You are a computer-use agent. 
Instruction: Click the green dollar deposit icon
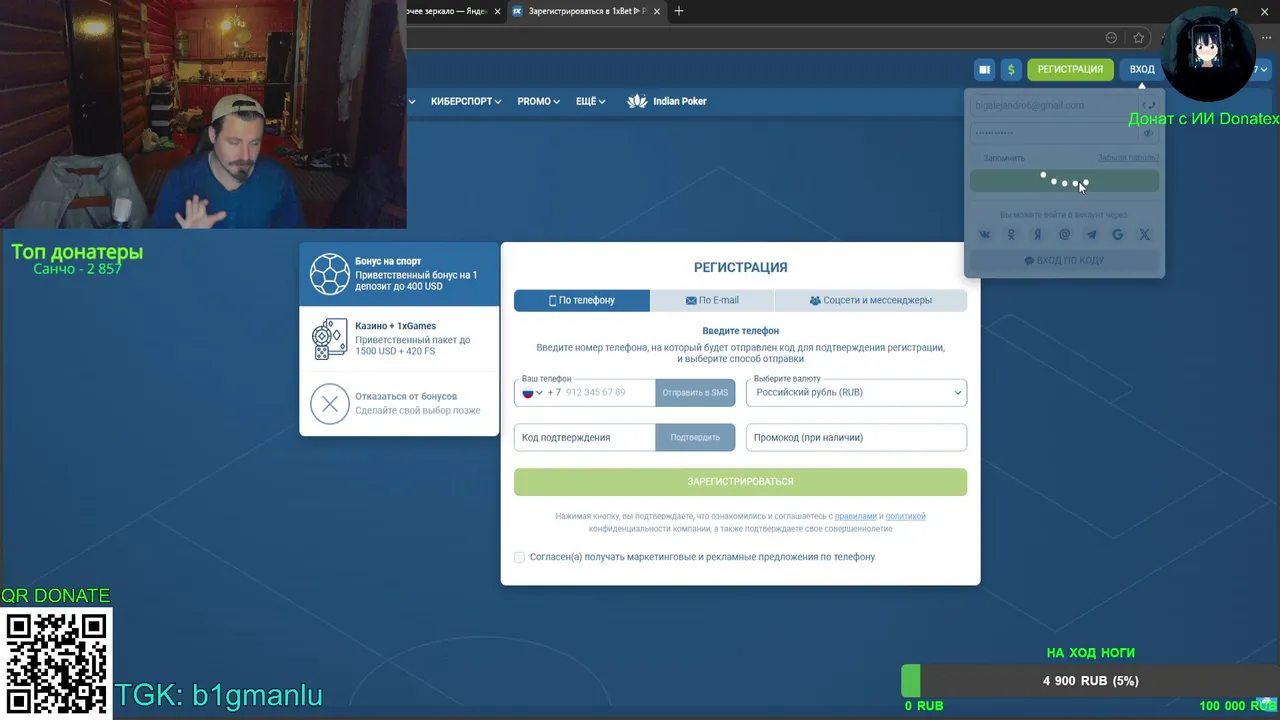[x=1011, y=69]
